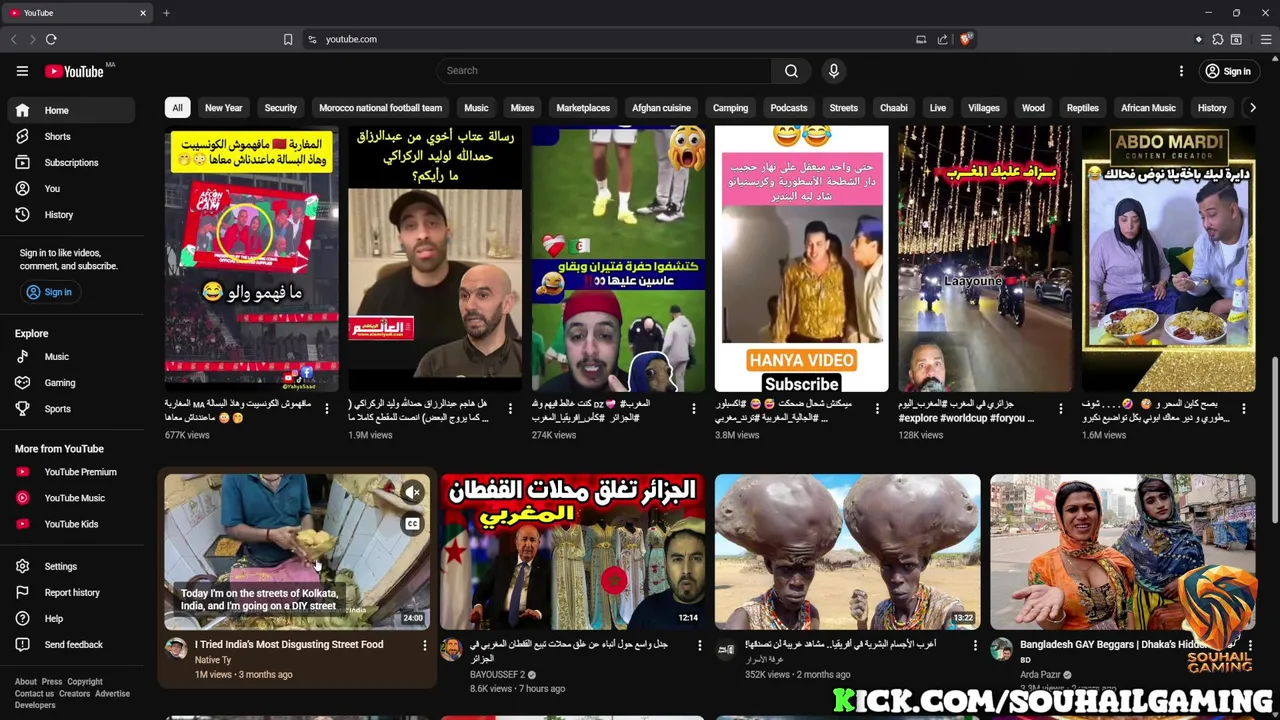Open the browser main menu
Viewport: 1280px width, 720px height.
pyautogui.click(x=1266, y=39)
